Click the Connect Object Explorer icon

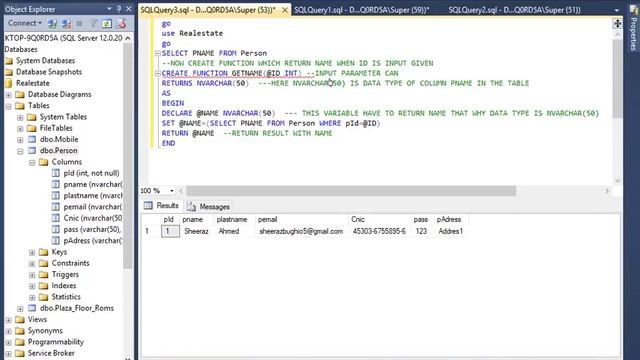(x=52, y=24)
